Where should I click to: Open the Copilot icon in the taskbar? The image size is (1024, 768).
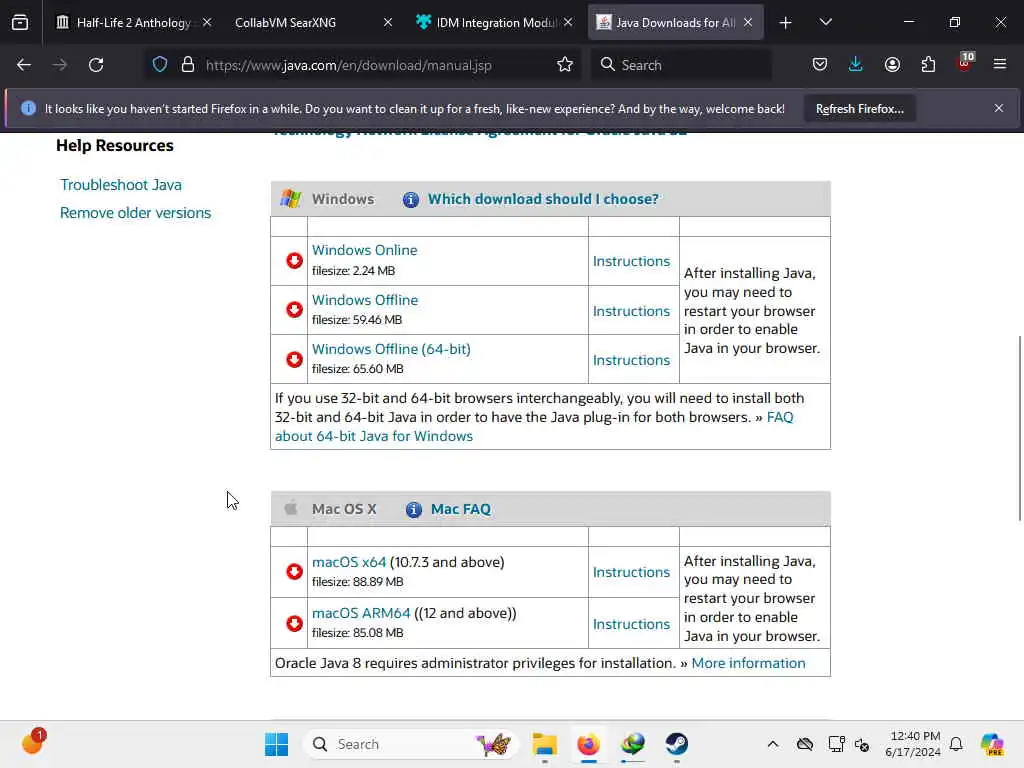[x=992, y=744]
